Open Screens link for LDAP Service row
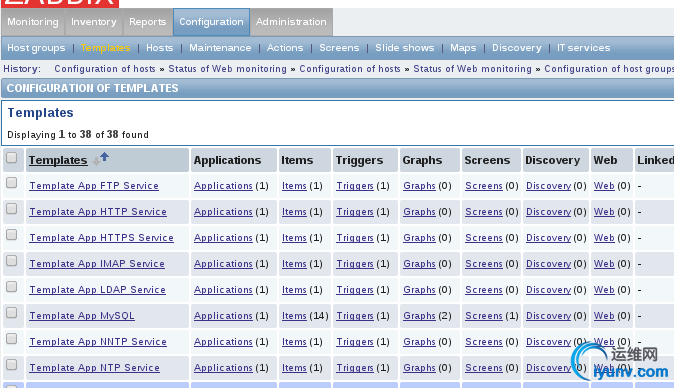 (484, 290)
